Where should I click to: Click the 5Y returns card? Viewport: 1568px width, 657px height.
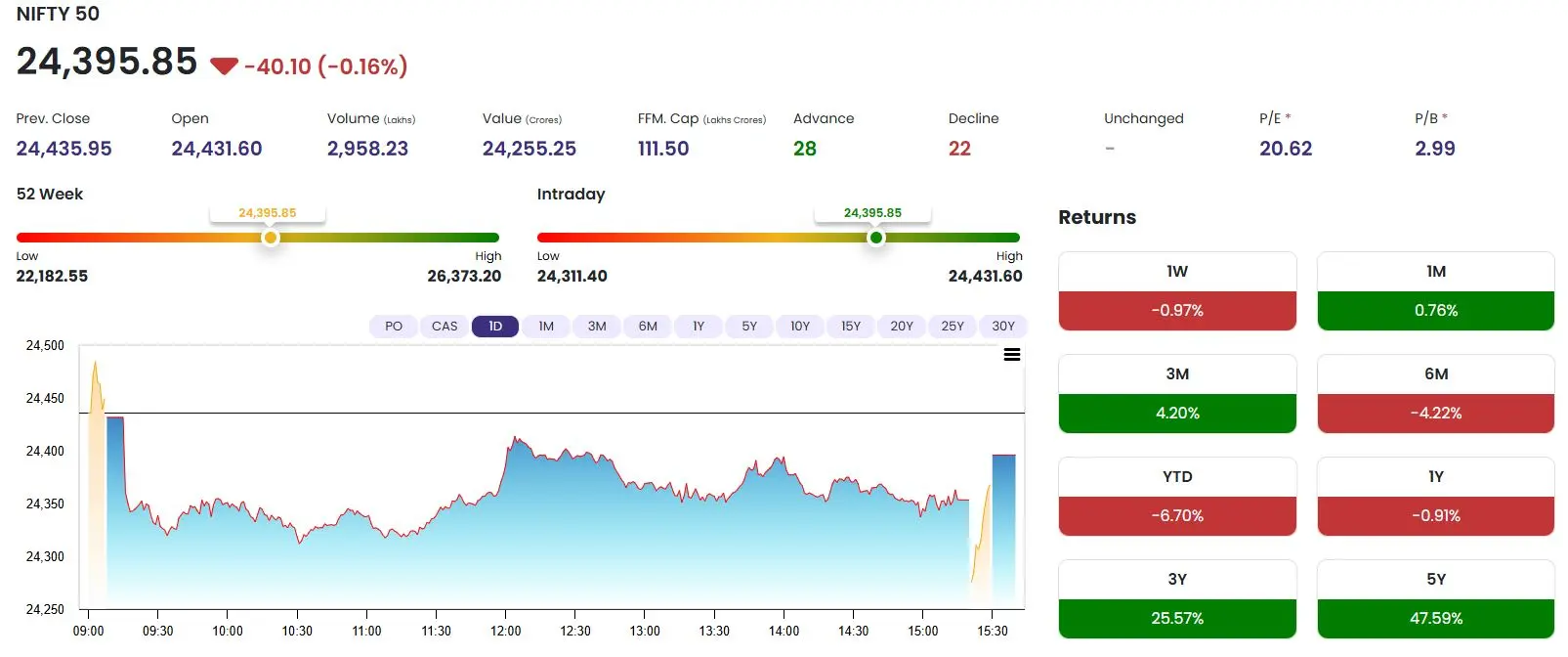pos(1436,599)
